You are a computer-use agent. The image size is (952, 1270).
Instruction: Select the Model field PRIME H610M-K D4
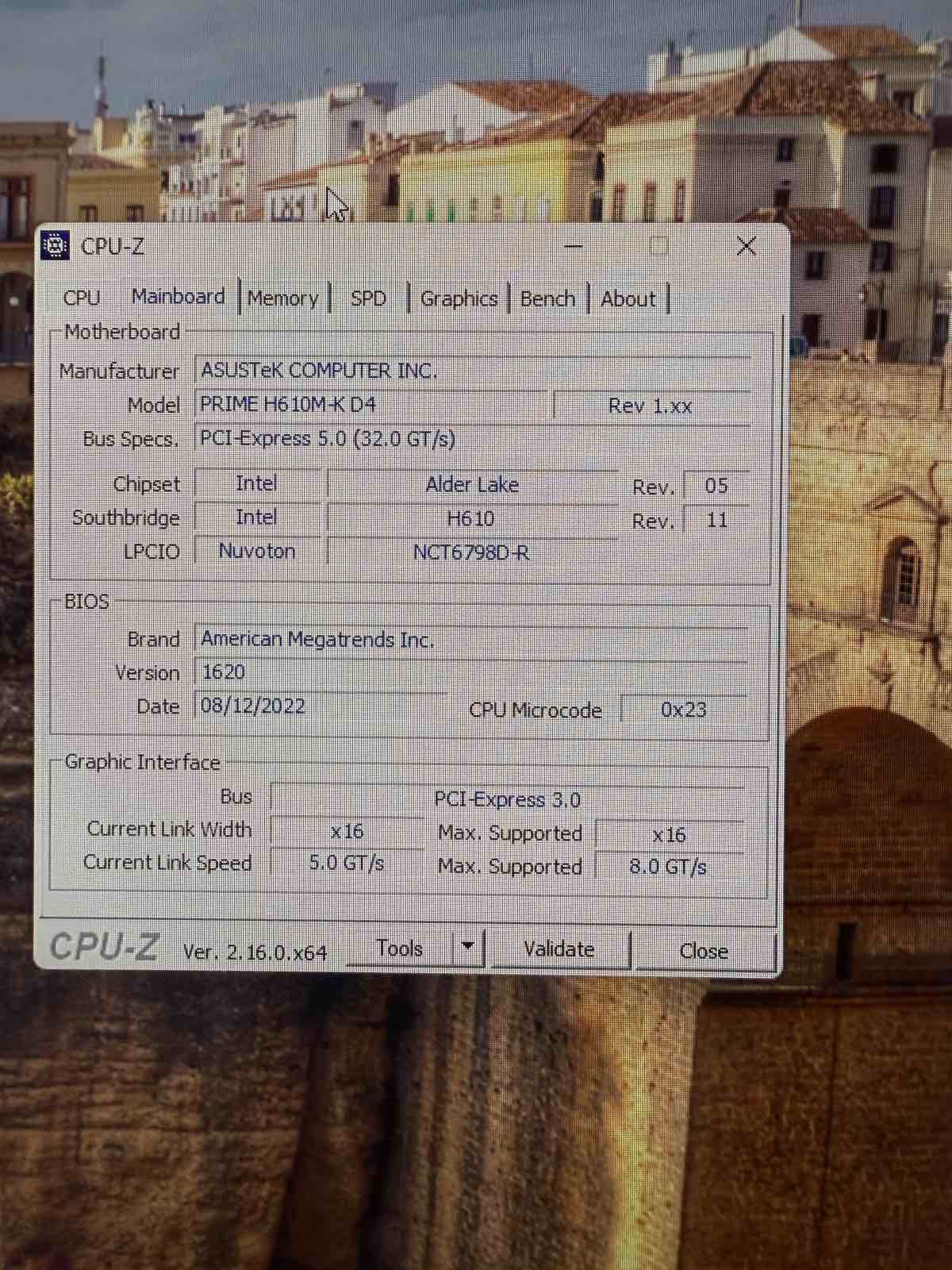pos(370,405)
